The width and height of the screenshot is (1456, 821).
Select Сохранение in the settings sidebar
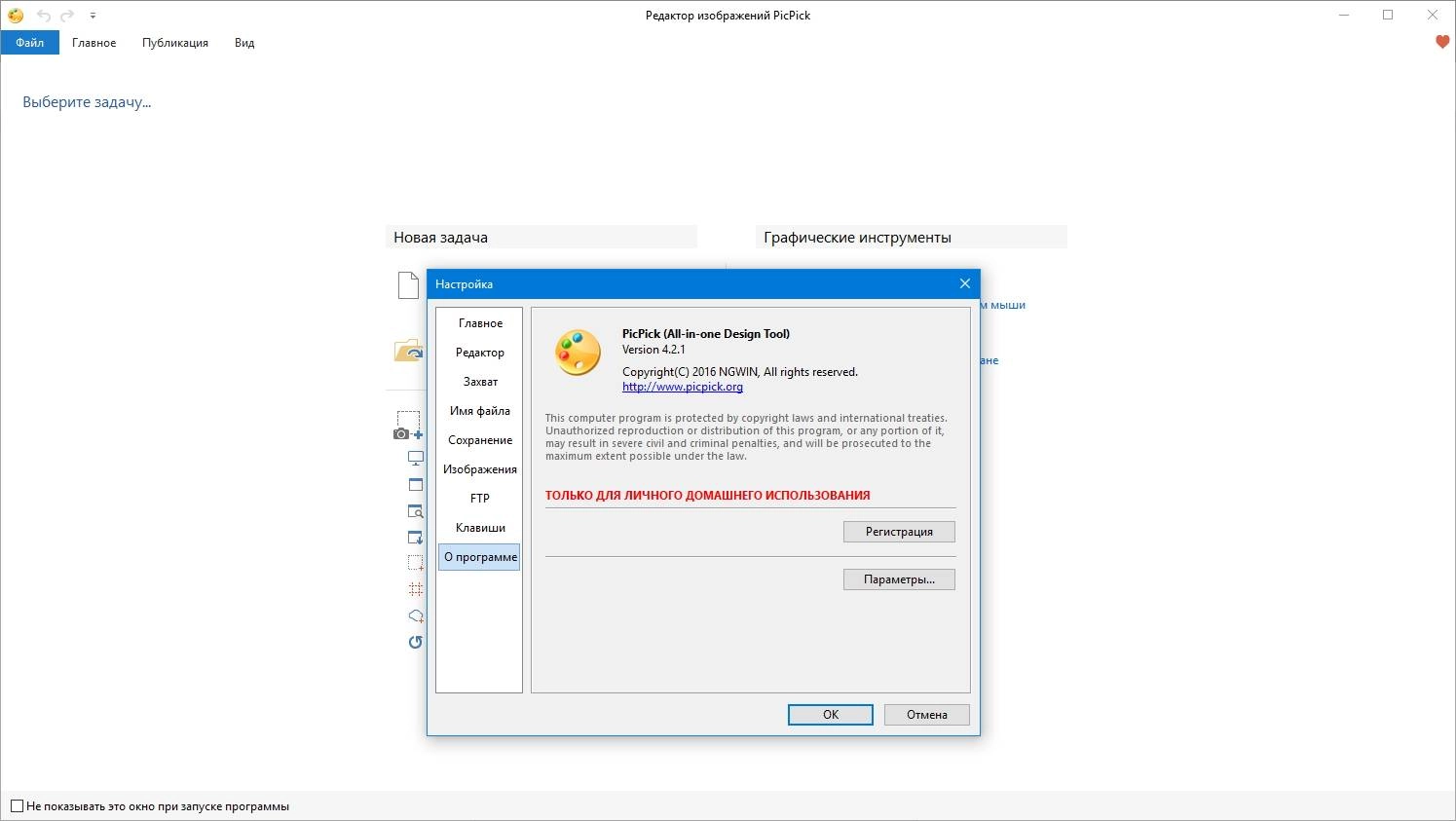coord(480,440)
